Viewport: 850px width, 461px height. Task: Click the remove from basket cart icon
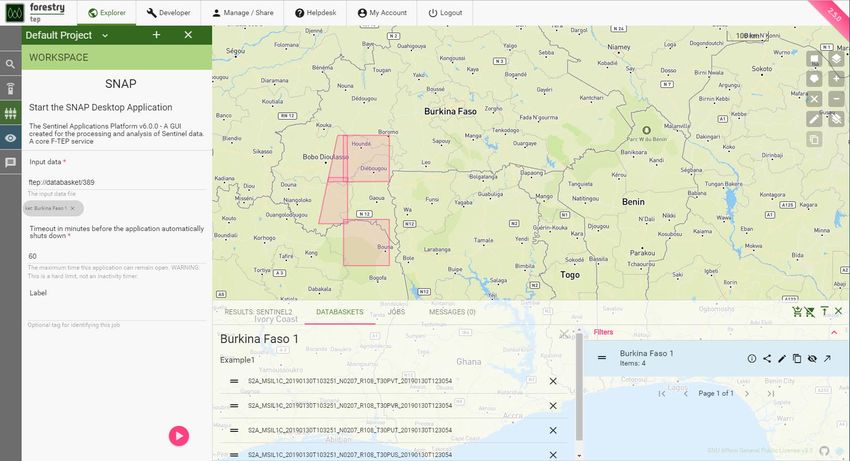click(810, 311)
